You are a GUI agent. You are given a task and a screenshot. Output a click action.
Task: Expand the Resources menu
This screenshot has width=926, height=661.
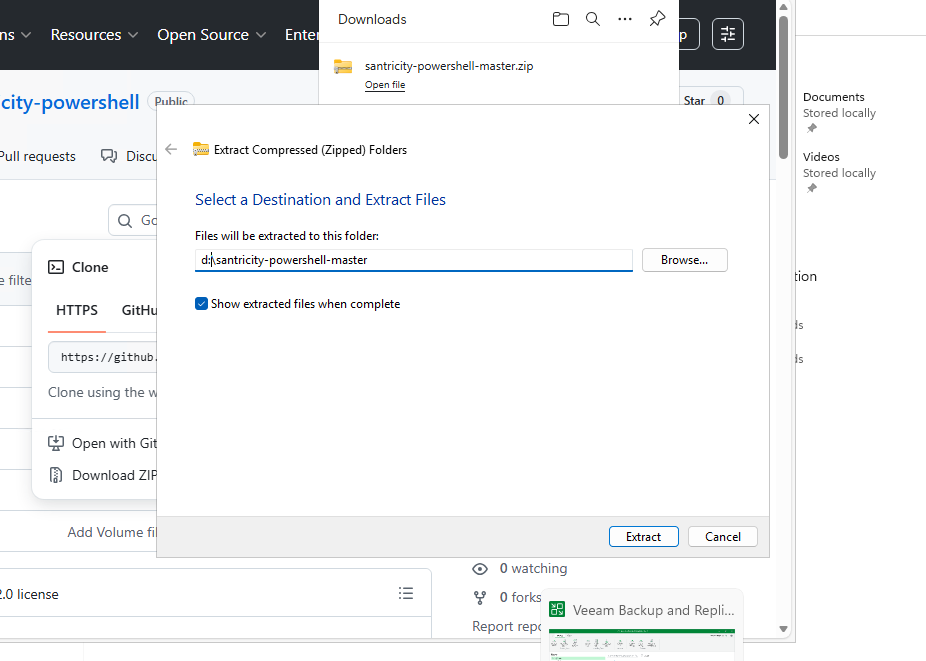tap(94, 35)
